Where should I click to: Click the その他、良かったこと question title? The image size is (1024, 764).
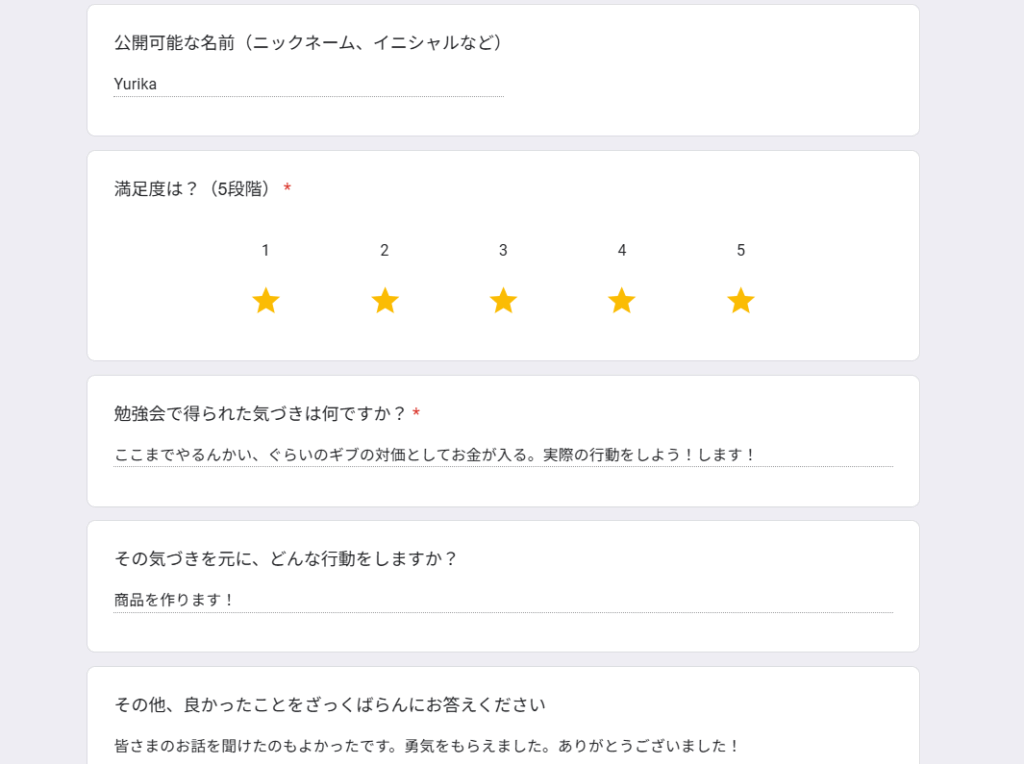point(330,705)
